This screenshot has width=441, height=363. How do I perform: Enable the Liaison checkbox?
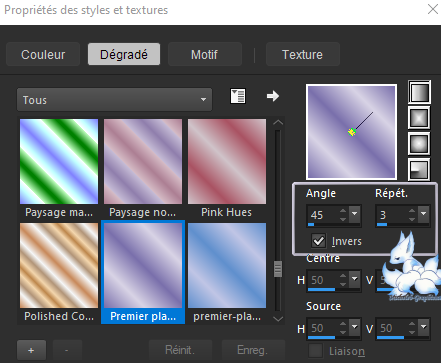pyautogui.click(x=315, y=351)
